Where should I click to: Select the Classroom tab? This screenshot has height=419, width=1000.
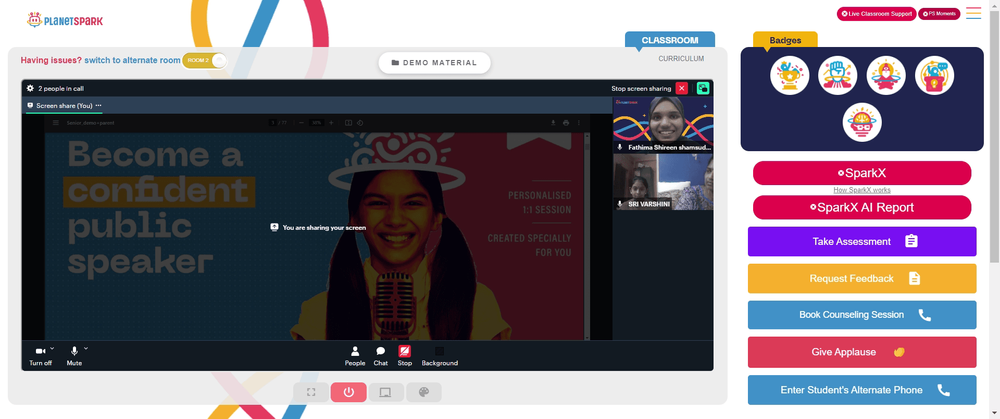coord(670,40)
